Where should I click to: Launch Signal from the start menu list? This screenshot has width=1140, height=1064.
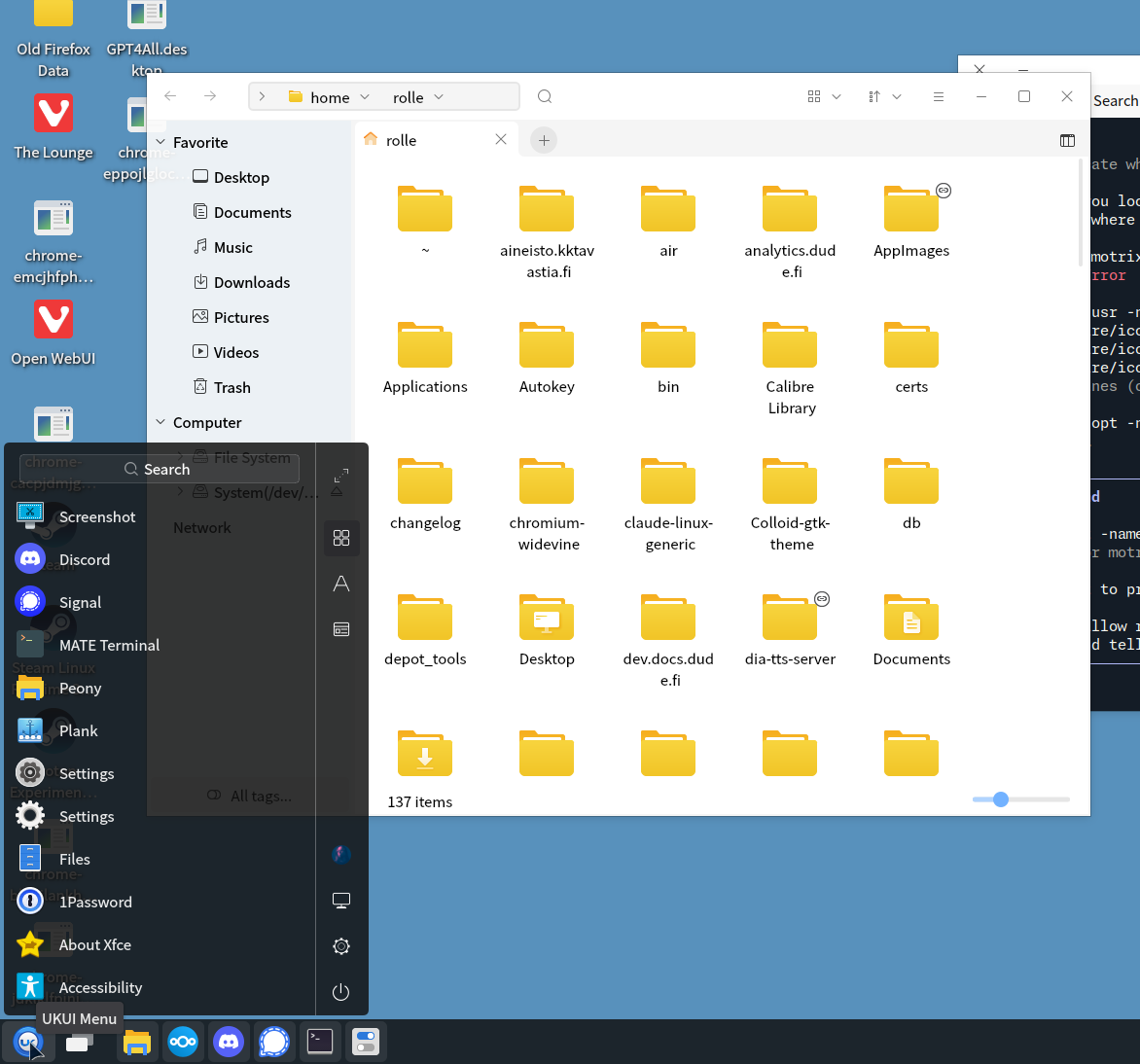coord(80,603)
